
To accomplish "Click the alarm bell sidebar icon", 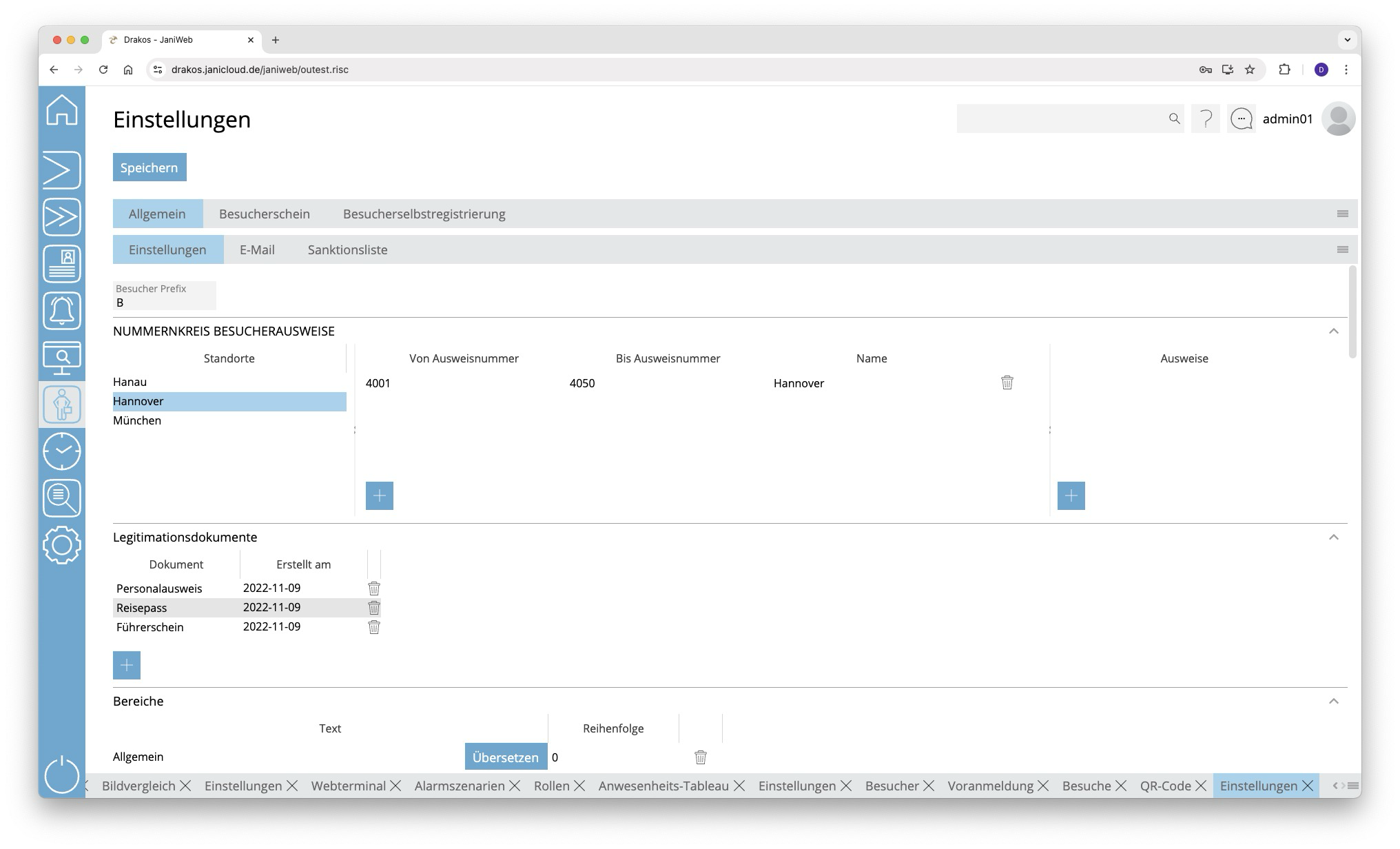I will pyautogui.click(x=62, y=311).
